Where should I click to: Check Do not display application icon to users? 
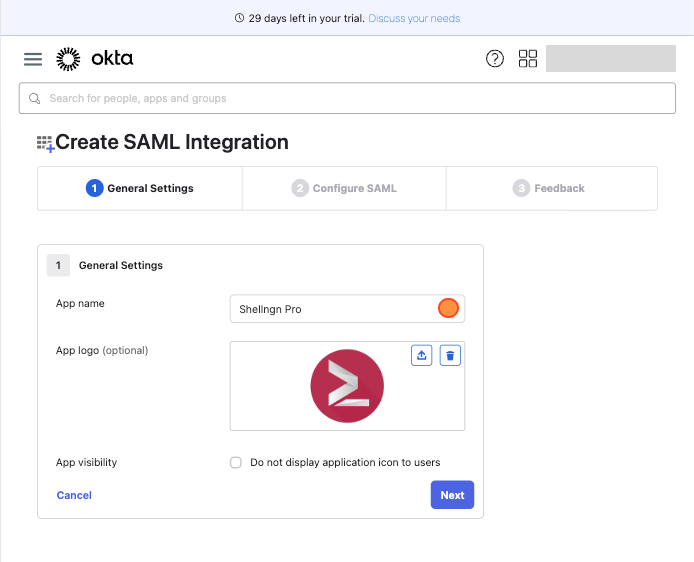click(236, 462)
